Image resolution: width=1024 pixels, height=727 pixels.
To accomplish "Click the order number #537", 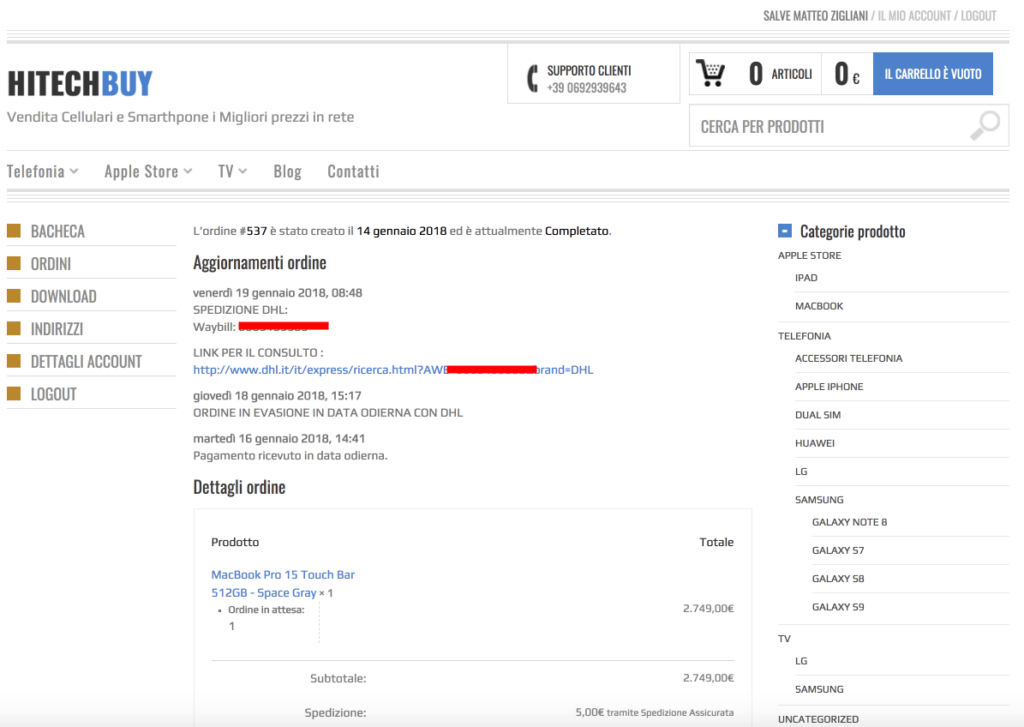I will coord(253,231).
